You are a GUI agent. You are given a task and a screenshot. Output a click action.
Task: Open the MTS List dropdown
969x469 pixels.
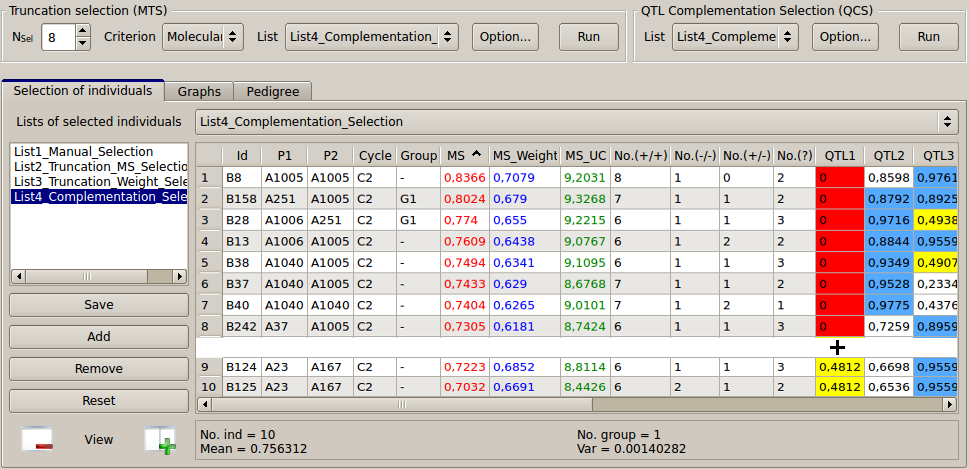point(371,37)
